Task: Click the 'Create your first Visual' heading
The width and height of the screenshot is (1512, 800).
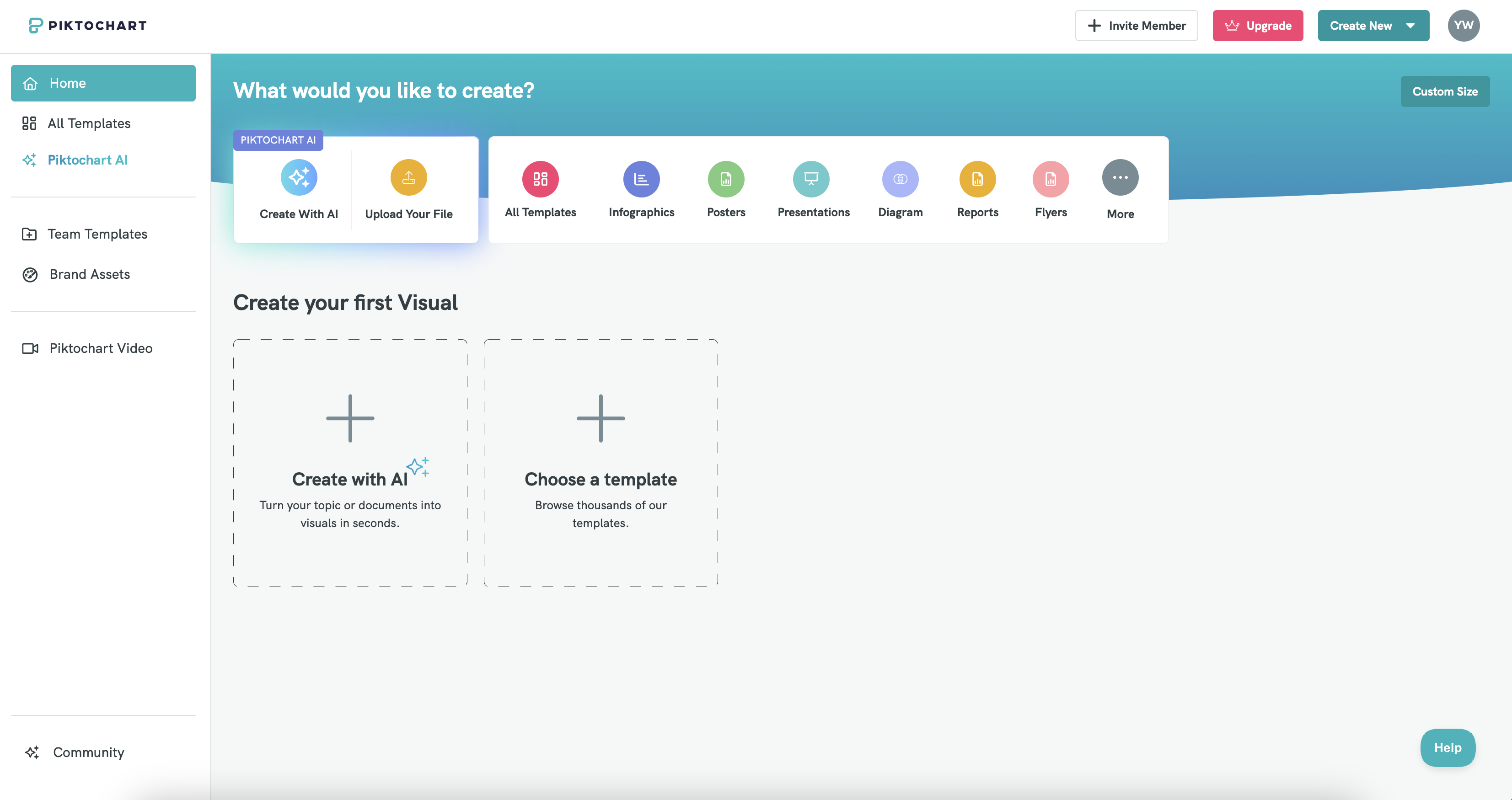Action: [345, 303]
